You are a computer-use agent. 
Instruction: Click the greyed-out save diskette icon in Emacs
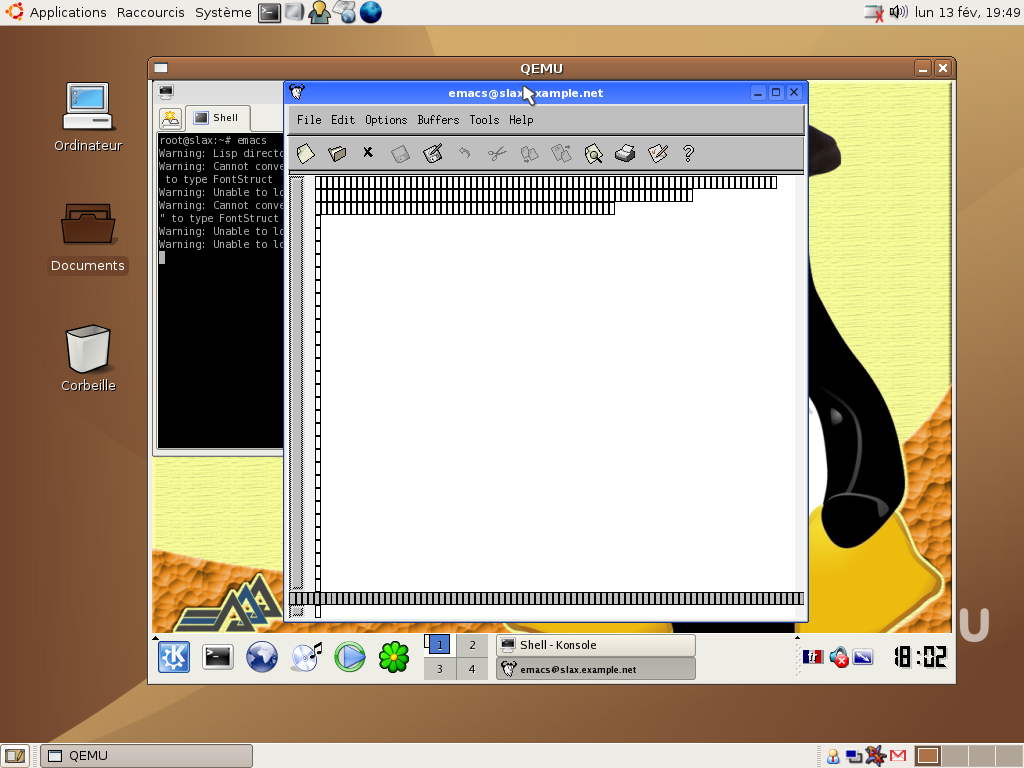400,153
